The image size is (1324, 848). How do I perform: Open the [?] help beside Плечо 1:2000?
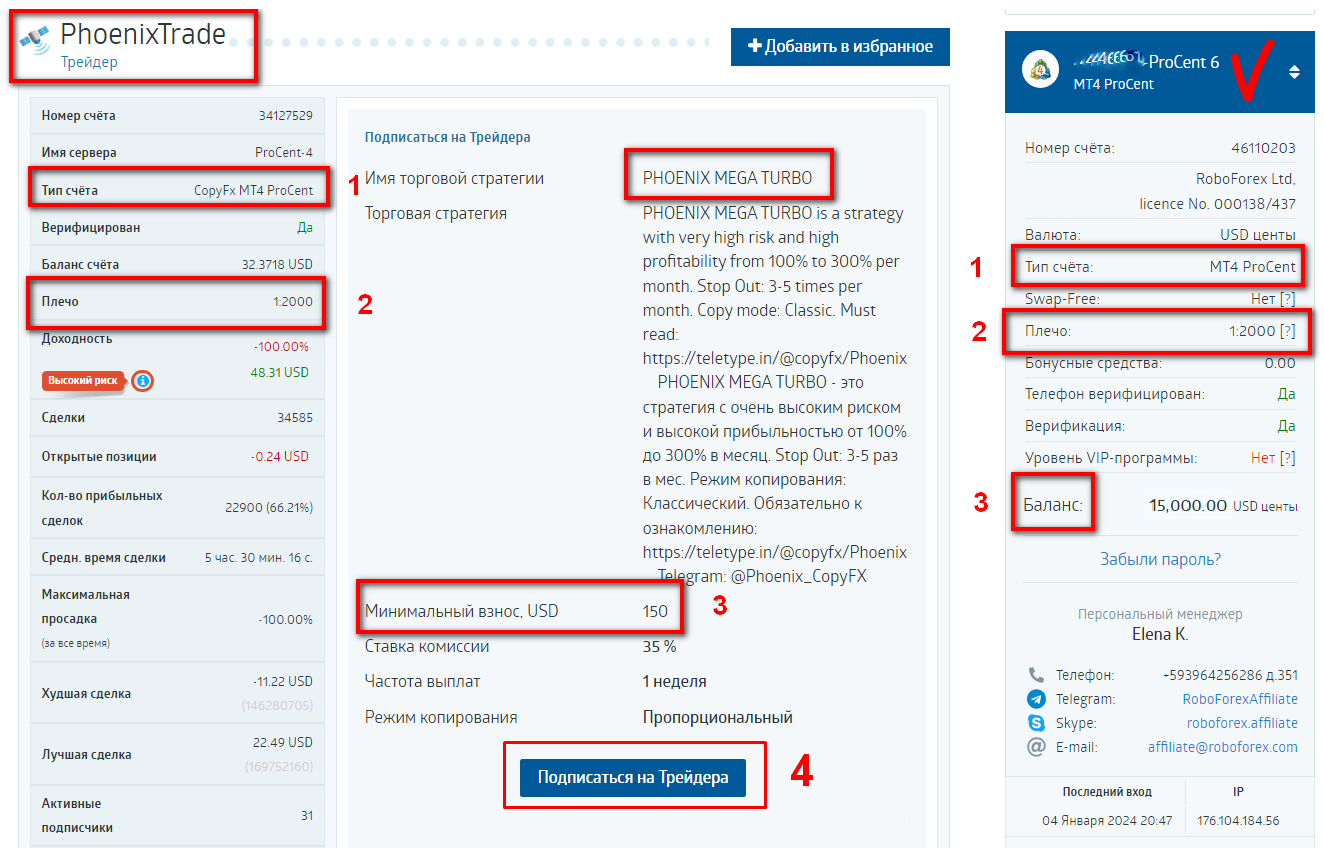click(x=1288, y=331)
